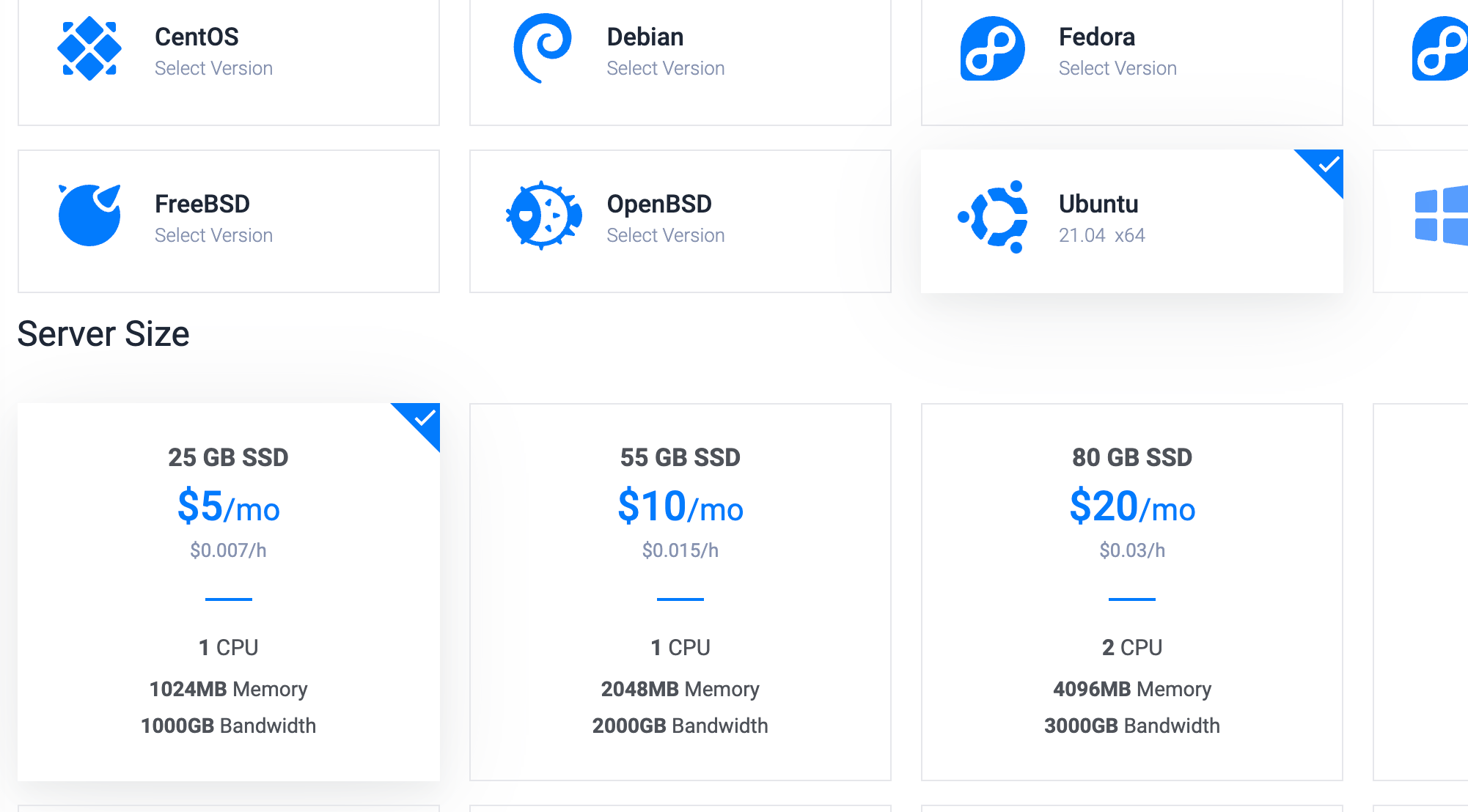Toggle the 25 GB SSD plan checkmark
This screenshot has width=1468, height=812.
[424, 418]
